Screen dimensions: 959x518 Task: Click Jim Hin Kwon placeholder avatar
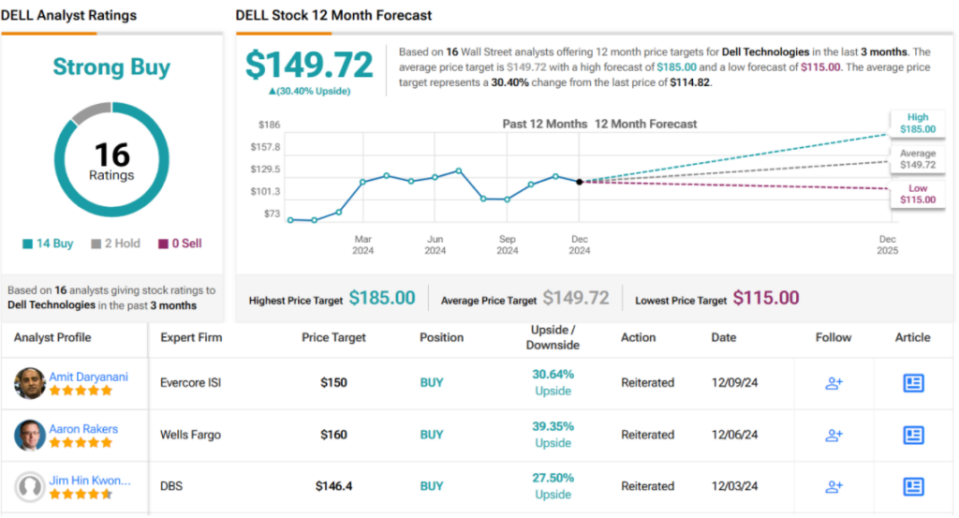pyautogui.click(x=29, y=487)
